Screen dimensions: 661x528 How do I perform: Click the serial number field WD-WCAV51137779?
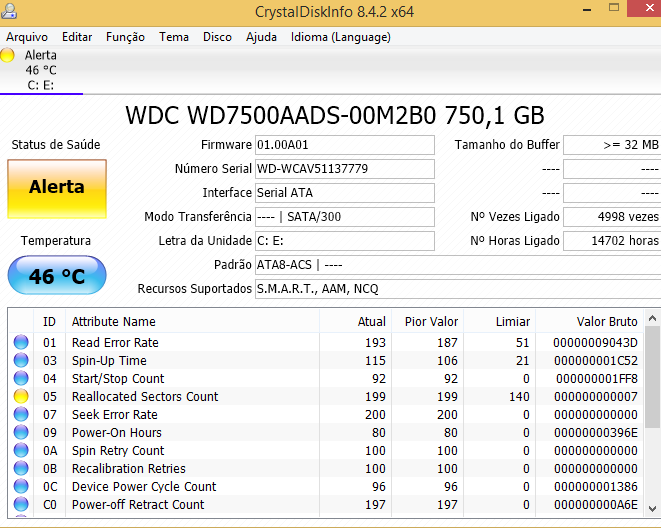tap(344, 169)
